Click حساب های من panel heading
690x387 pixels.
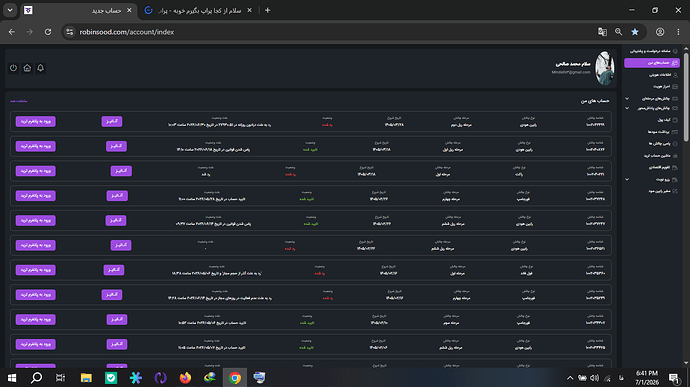[595, 101]
